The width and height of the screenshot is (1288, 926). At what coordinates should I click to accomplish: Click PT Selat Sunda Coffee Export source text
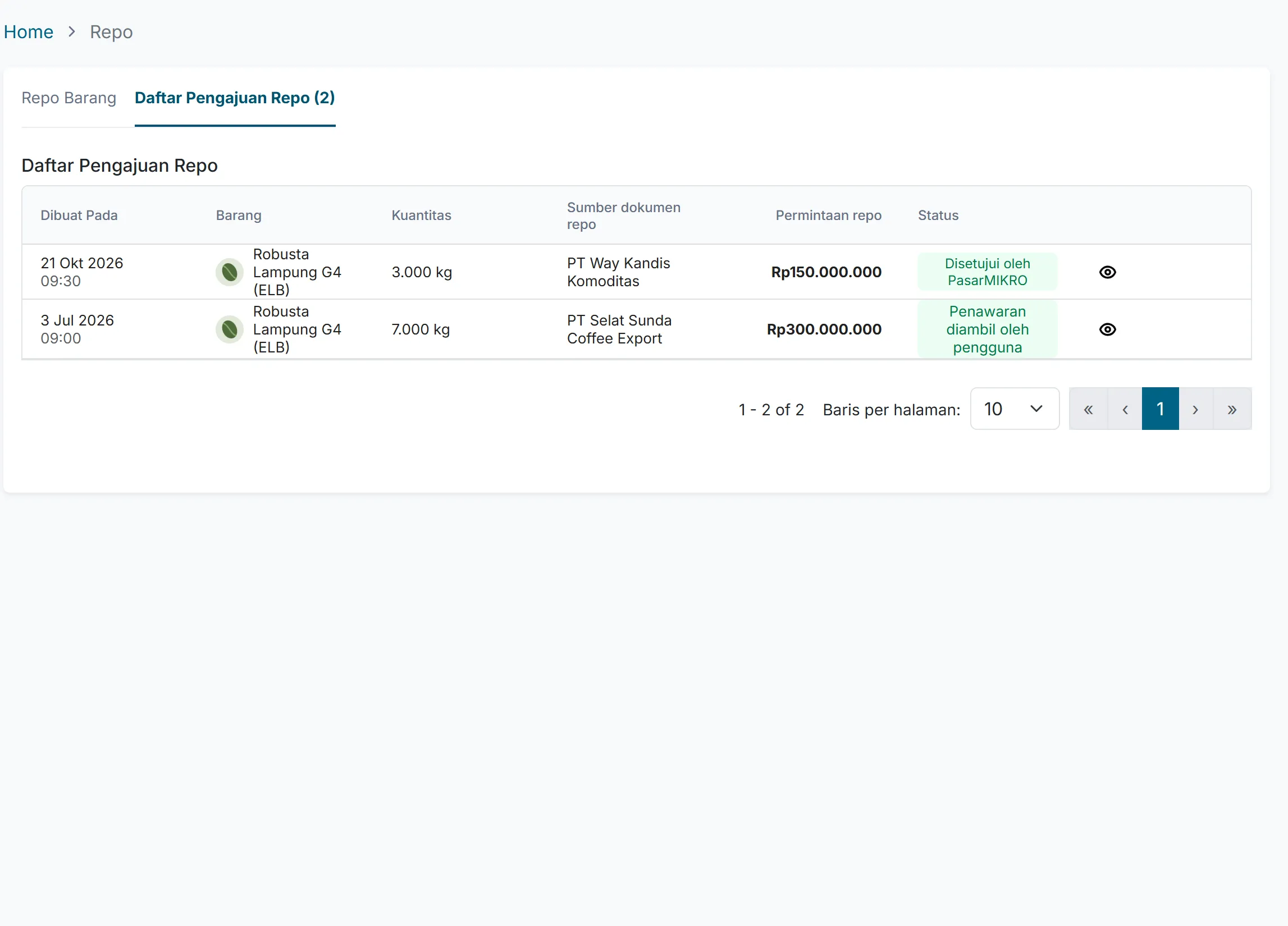[x=619, y=329]
